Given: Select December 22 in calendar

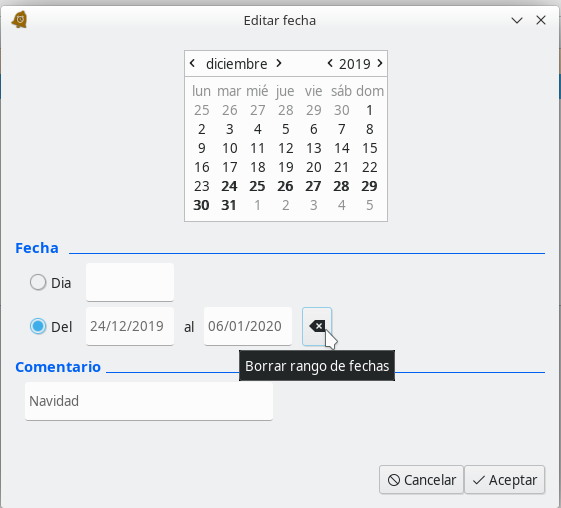Looking at the screenshot, I should click(369, 167).
